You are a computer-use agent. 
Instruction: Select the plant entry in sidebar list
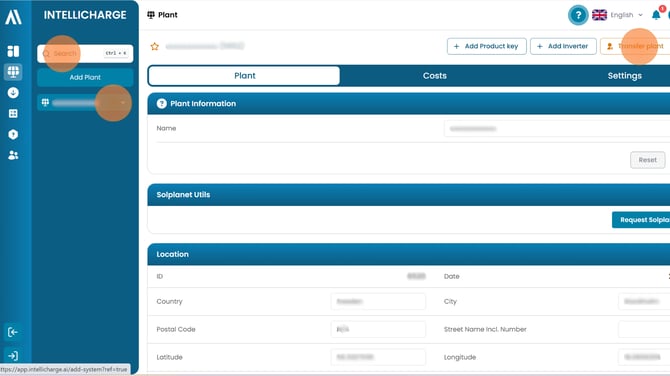(x=85, y=103)
